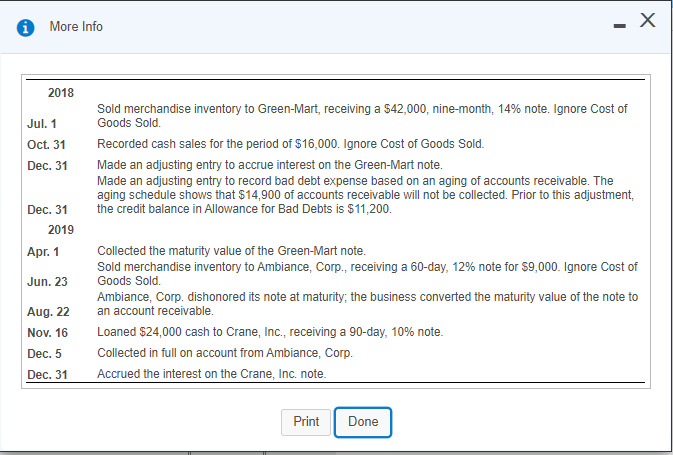Click the Jul. 1 date label

(x=42, y=124)
